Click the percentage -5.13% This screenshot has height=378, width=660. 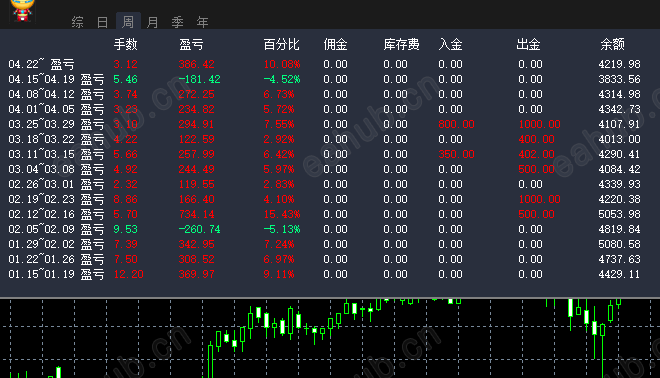point(282,229)
